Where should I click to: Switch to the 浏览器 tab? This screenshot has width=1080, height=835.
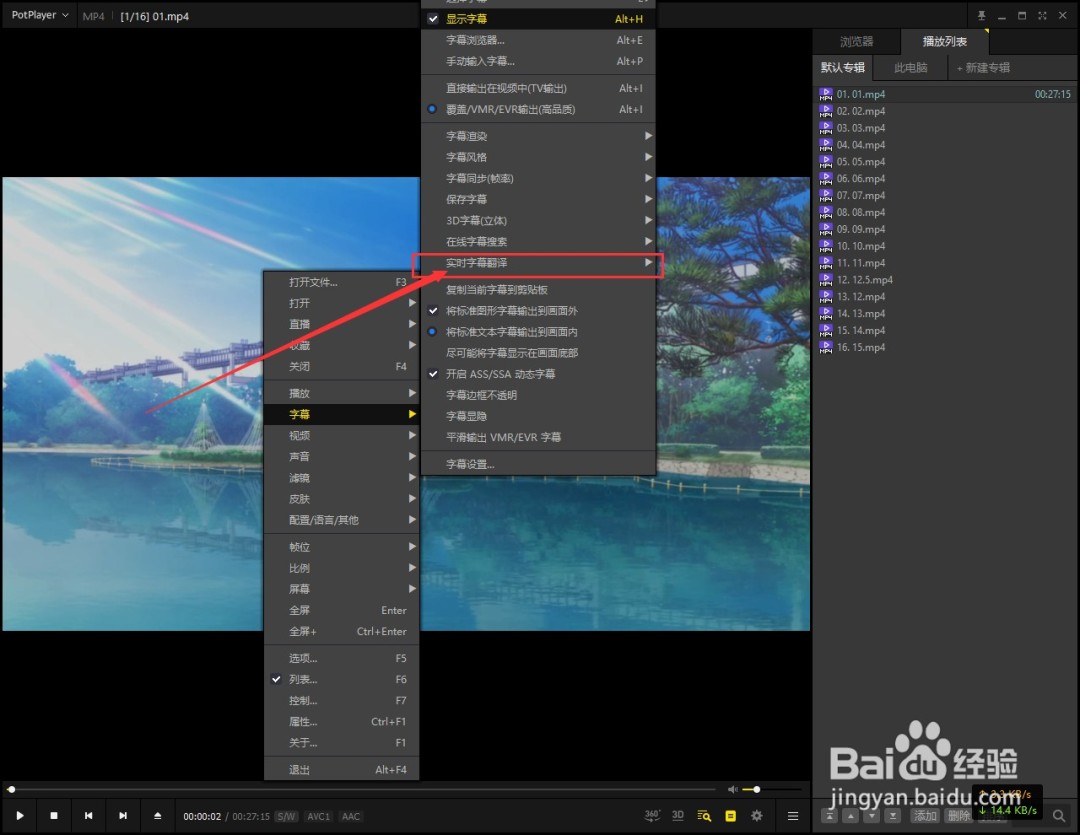[x=856, y=41]
